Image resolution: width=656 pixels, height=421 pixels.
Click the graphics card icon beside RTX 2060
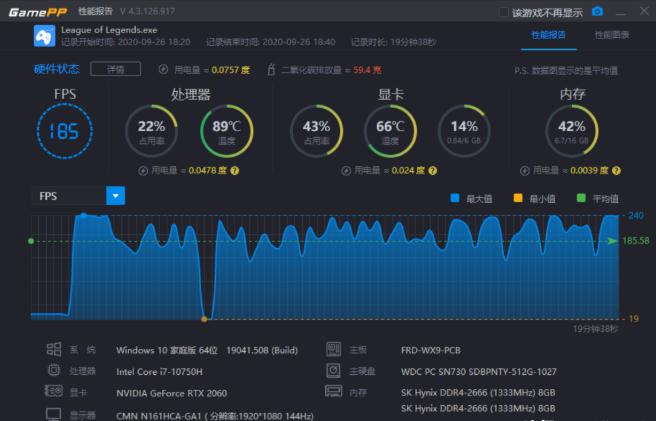[53, 392]
